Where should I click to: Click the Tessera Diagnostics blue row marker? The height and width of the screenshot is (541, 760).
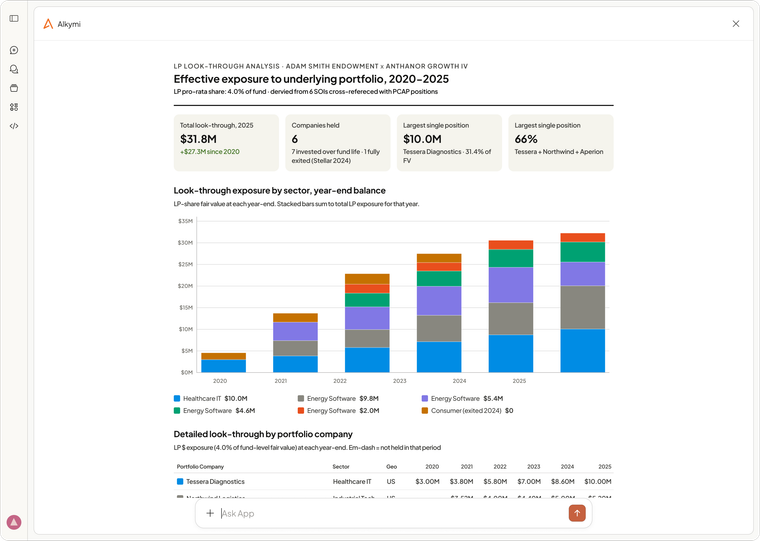tap(180, 481)
